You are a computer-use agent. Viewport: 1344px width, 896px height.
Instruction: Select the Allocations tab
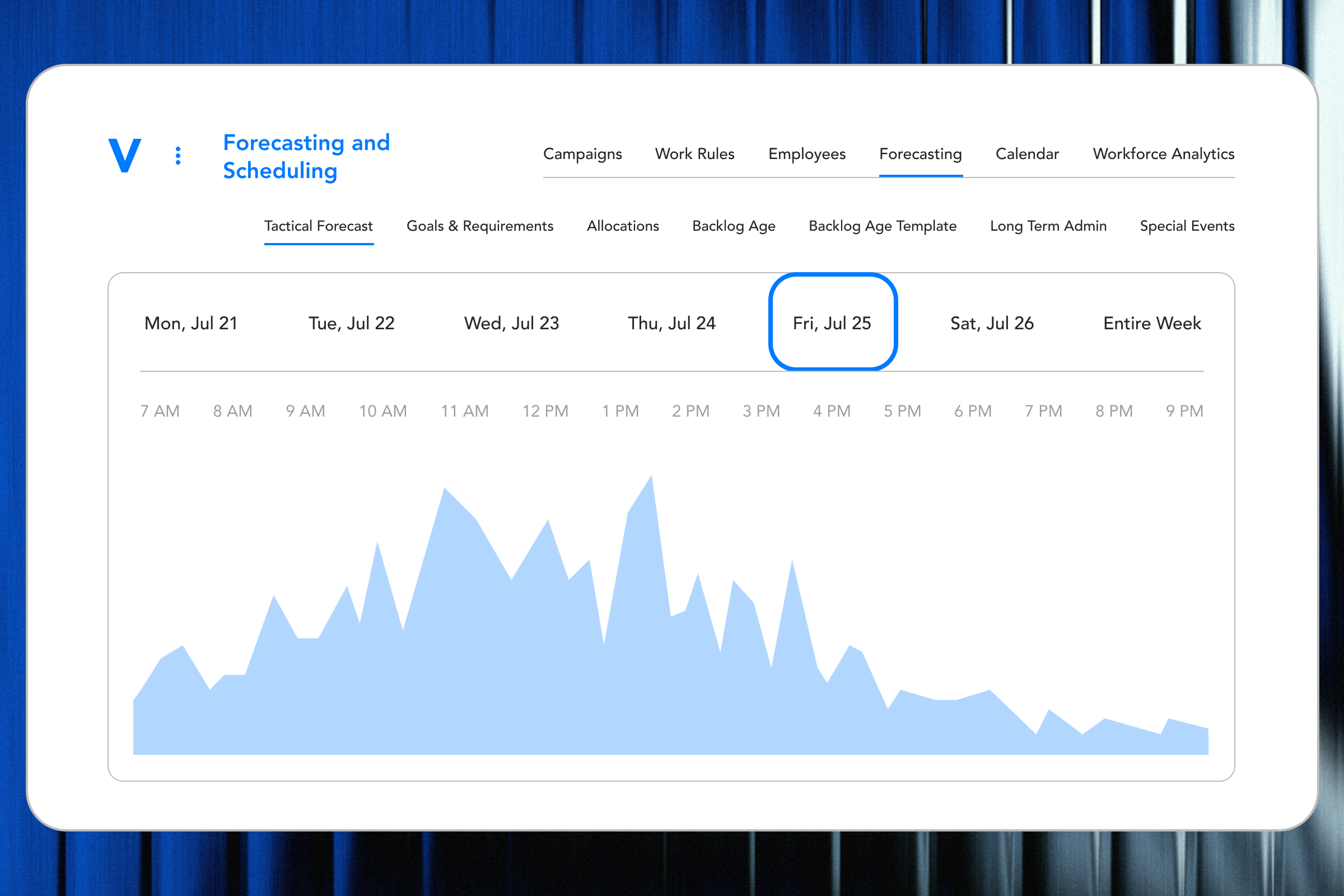tap(623, 226)
